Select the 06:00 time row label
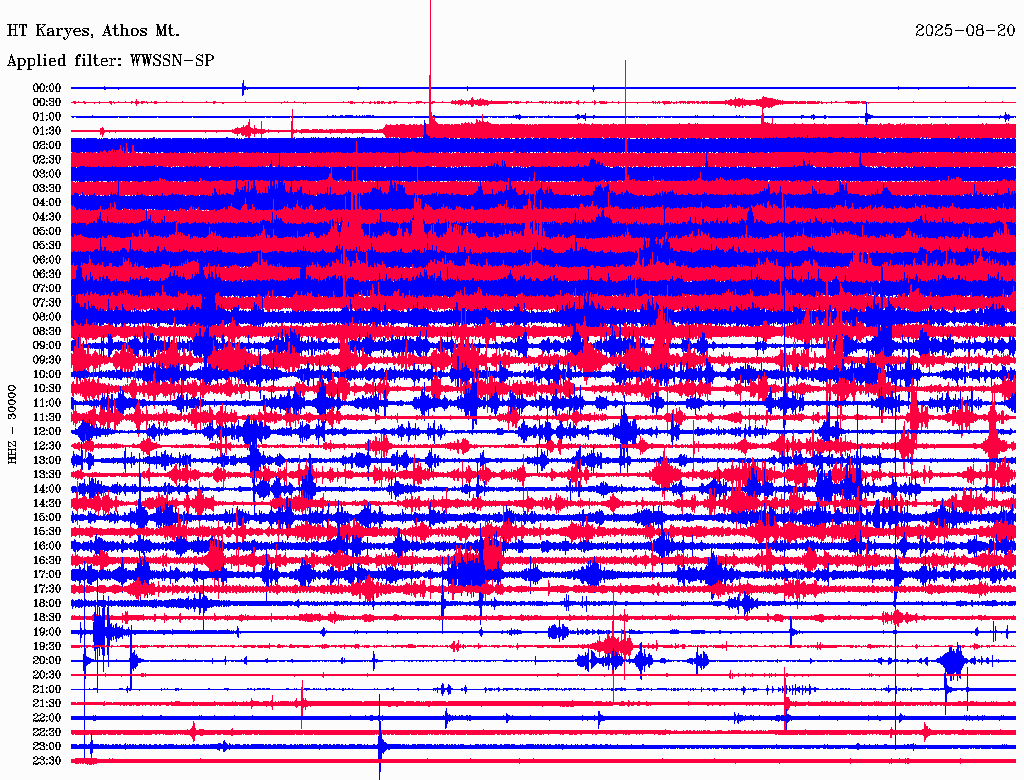 pos(47,260)
